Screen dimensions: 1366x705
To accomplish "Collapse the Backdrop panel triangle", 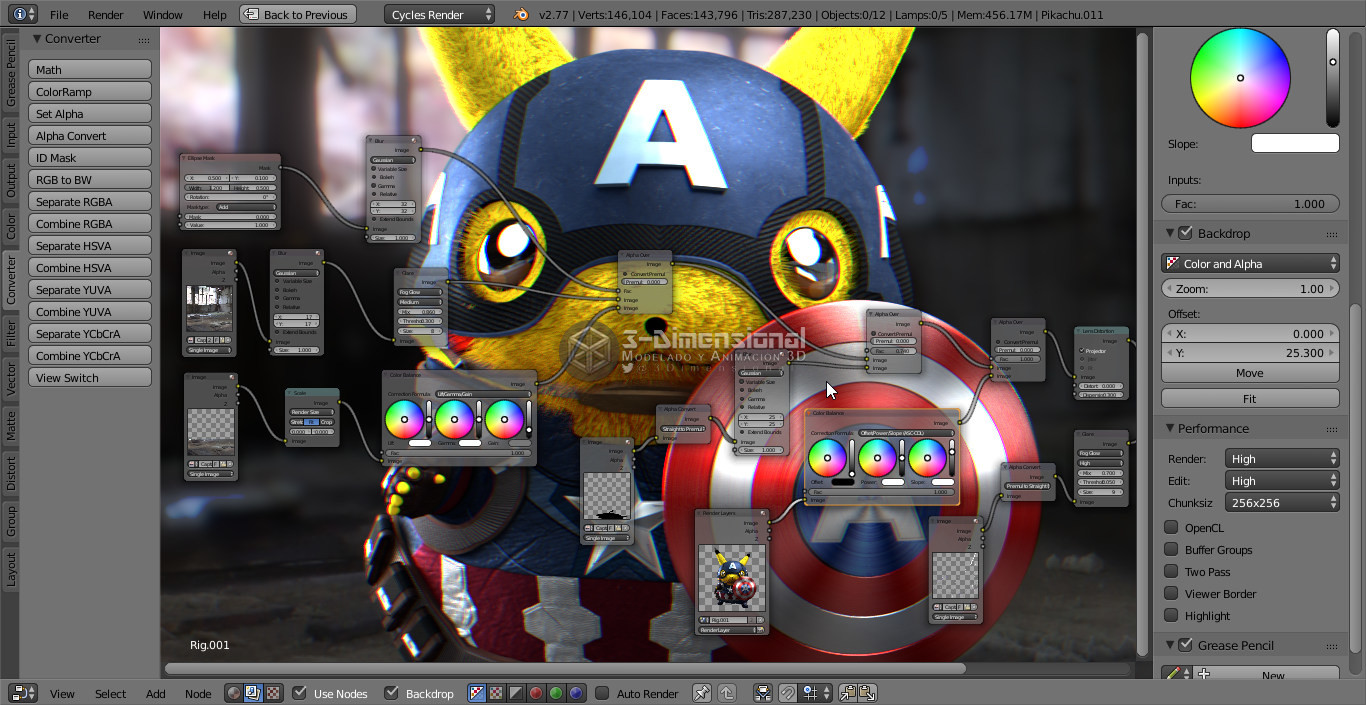I will point(1170,233).
